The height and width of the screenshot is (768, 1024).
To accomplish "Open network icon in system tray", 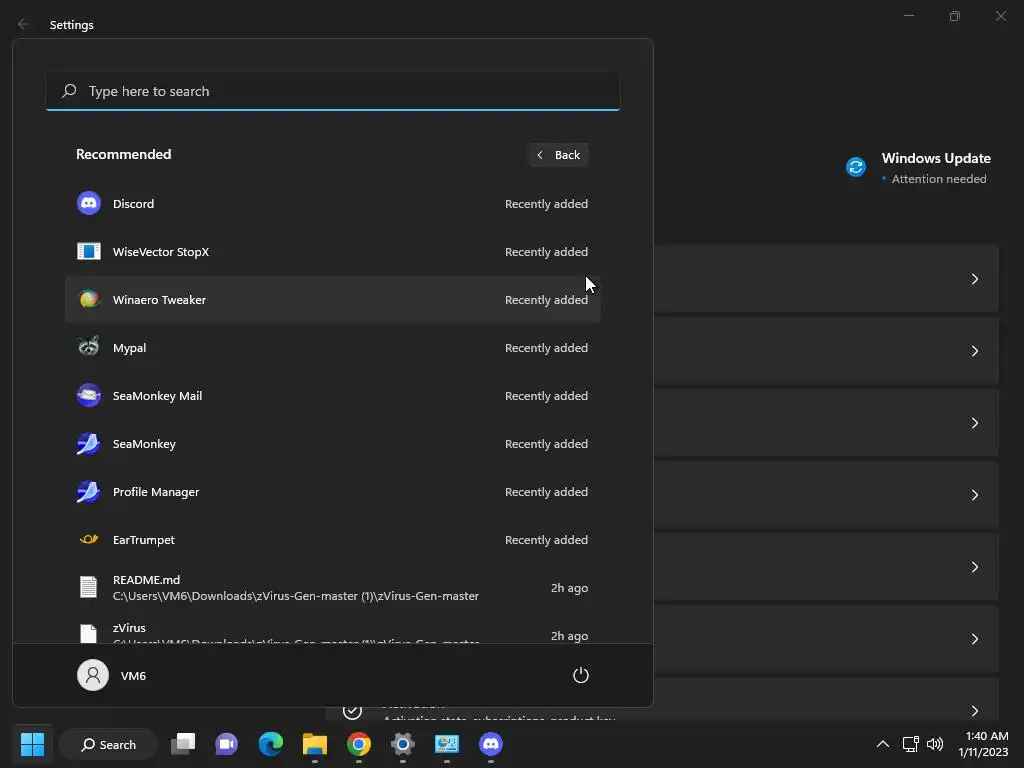I will click(910, 744).
